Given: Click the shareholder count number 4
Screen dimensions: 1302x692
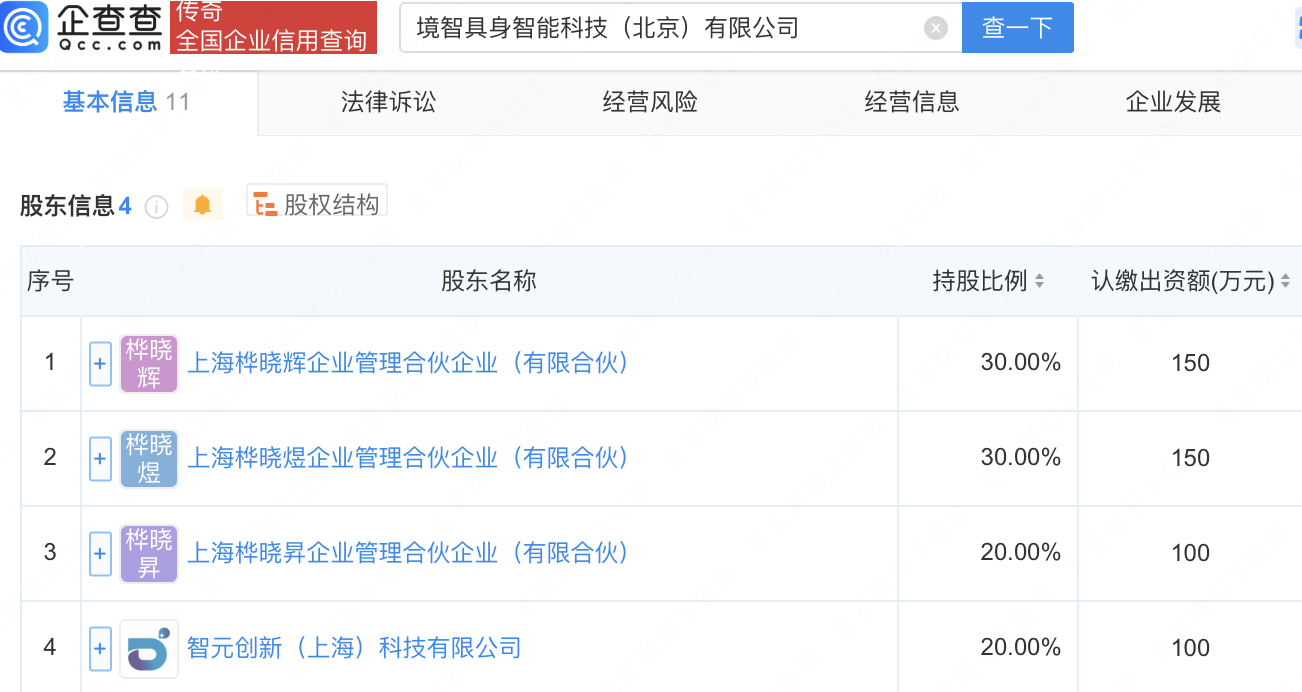Looking at the screenshot, I should (125, 206).
